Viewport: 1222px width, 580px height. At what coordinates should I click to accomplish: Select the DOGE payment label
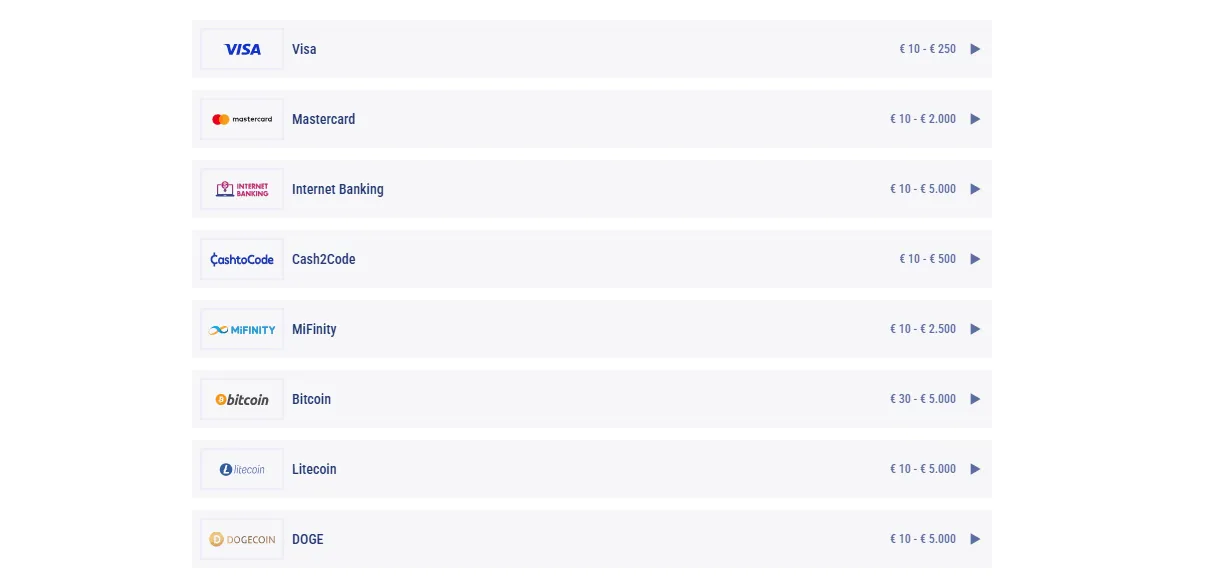click(x=308, y=539)
